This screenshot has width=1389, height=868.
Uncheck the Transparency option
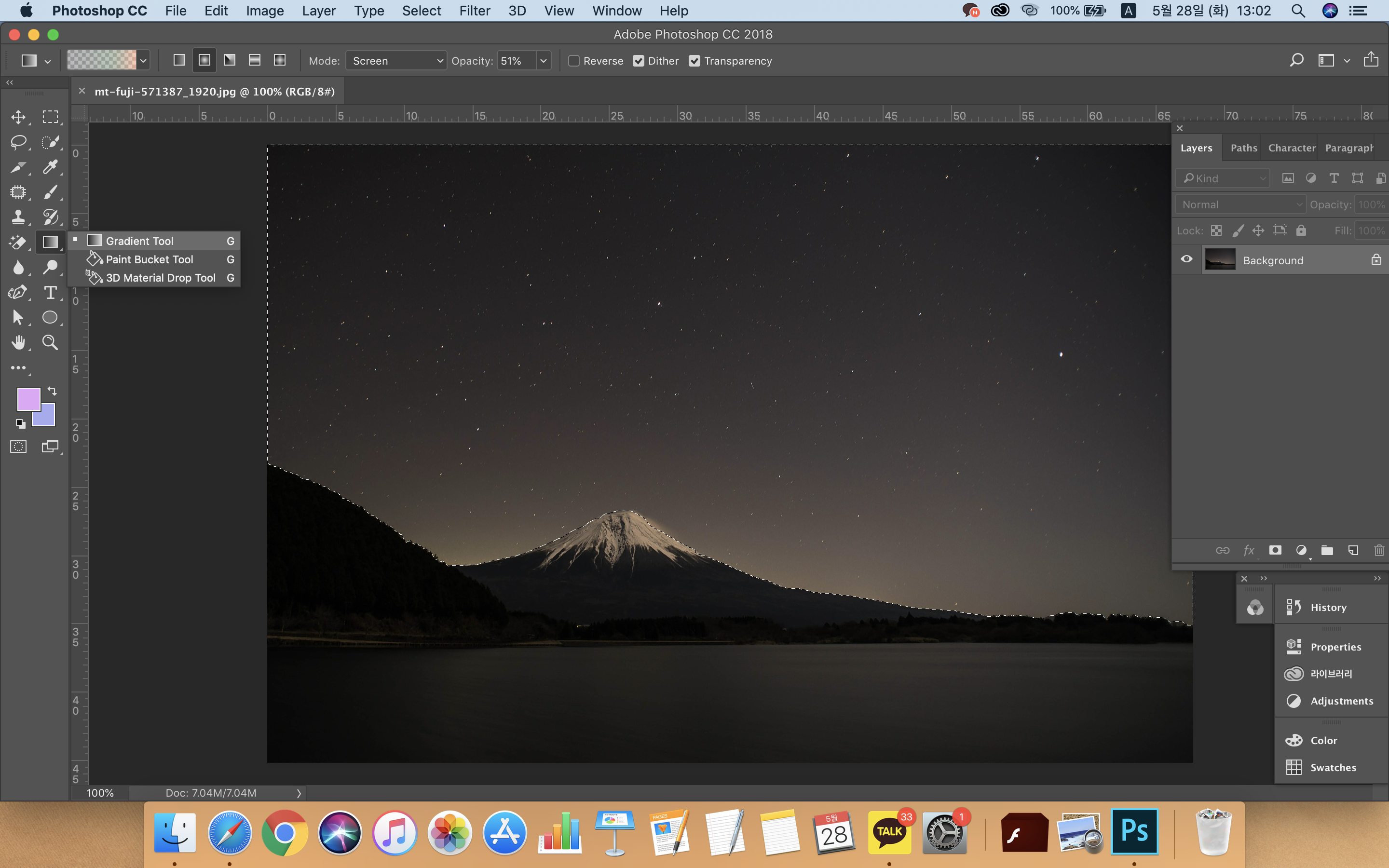coord(694,61)
